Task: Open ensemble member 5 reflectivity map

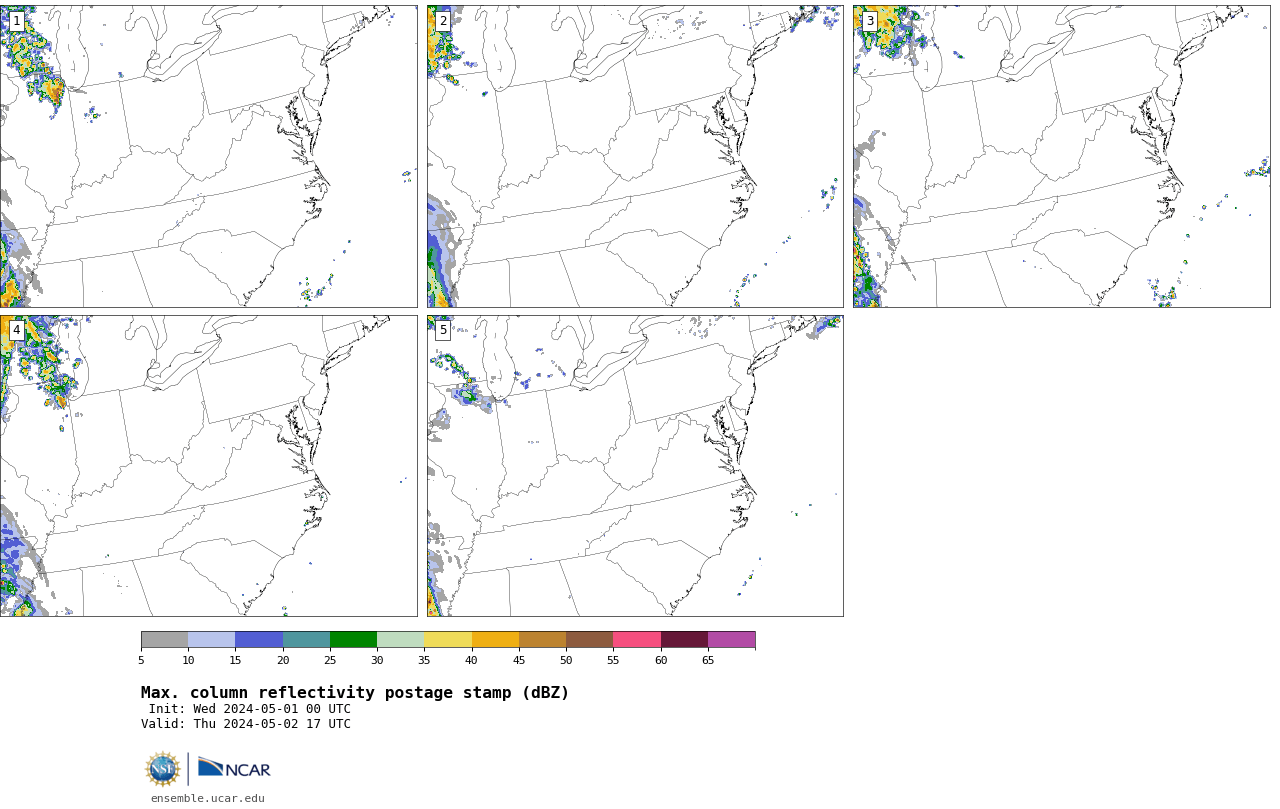Action: pos(635,466)
